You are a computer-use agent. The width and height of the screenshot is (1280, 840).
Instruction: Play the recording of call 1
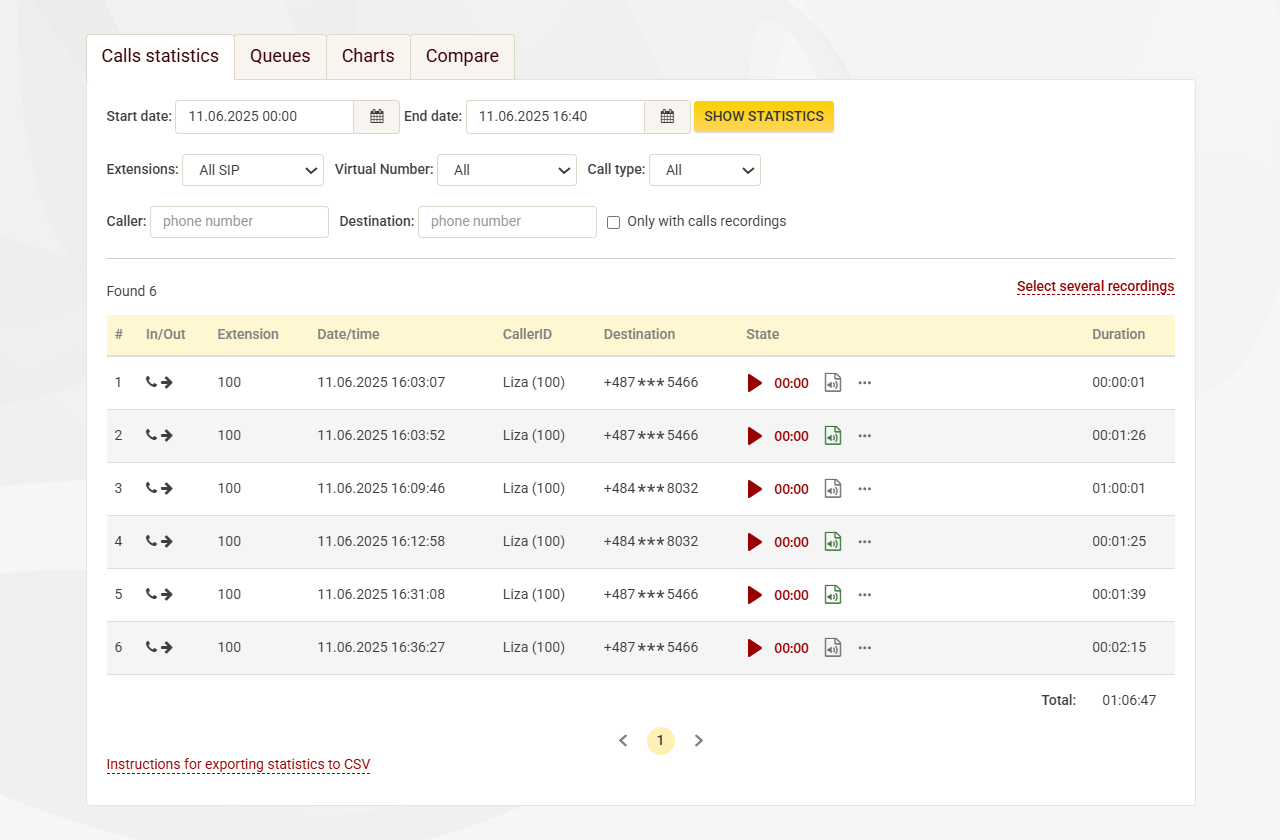pos(755,383)
